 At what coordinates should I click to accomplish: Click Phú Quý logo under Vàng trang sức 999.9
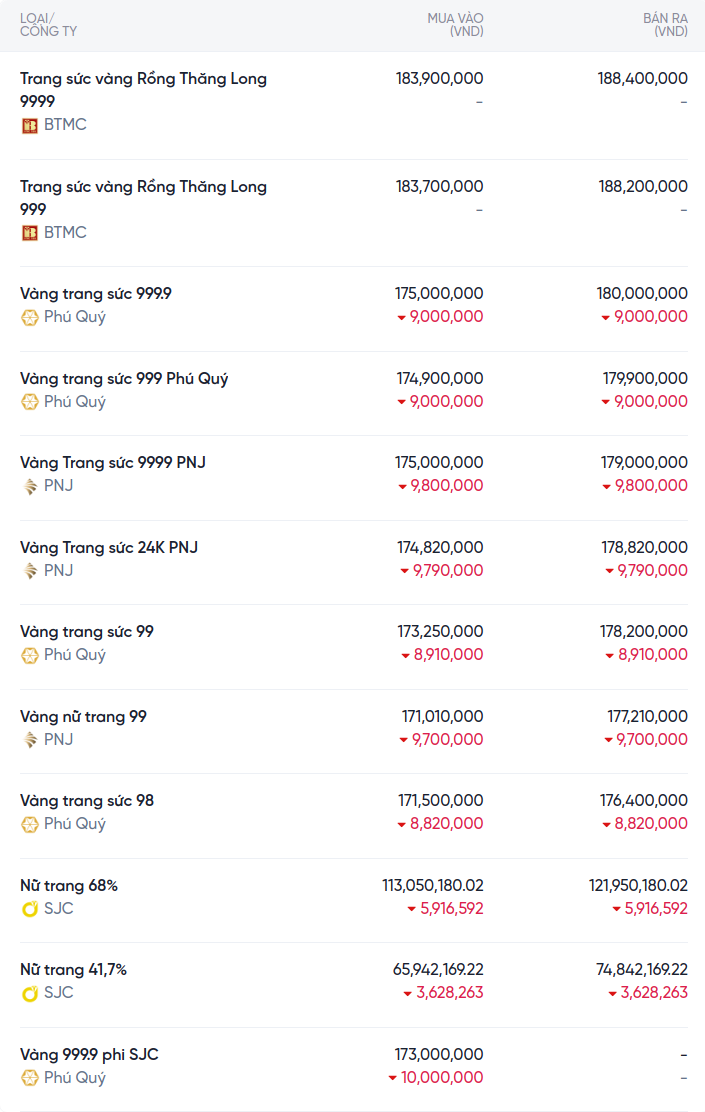tap(30, 317)
